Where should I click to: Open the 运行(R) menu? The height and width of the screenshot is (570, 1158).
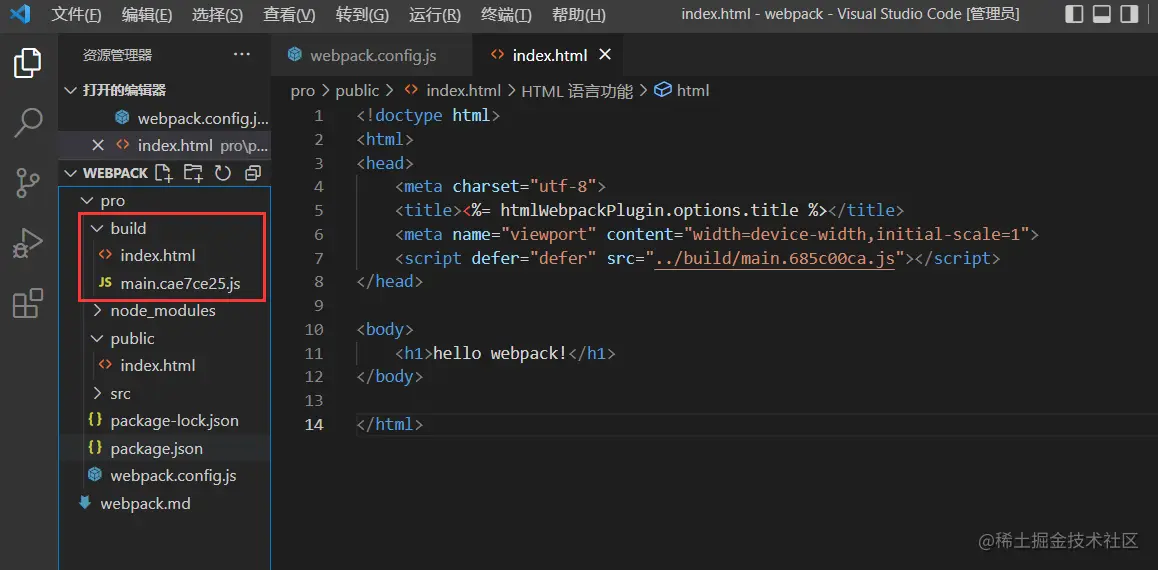pyautogui.click(x=434, y=15)
